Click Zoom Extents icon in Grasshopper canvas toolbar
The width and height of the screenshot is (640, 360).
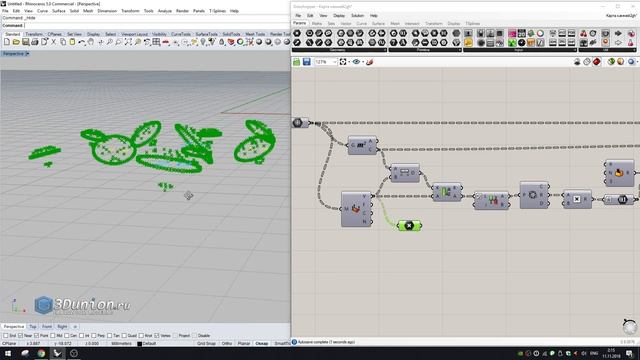point(343,62)
